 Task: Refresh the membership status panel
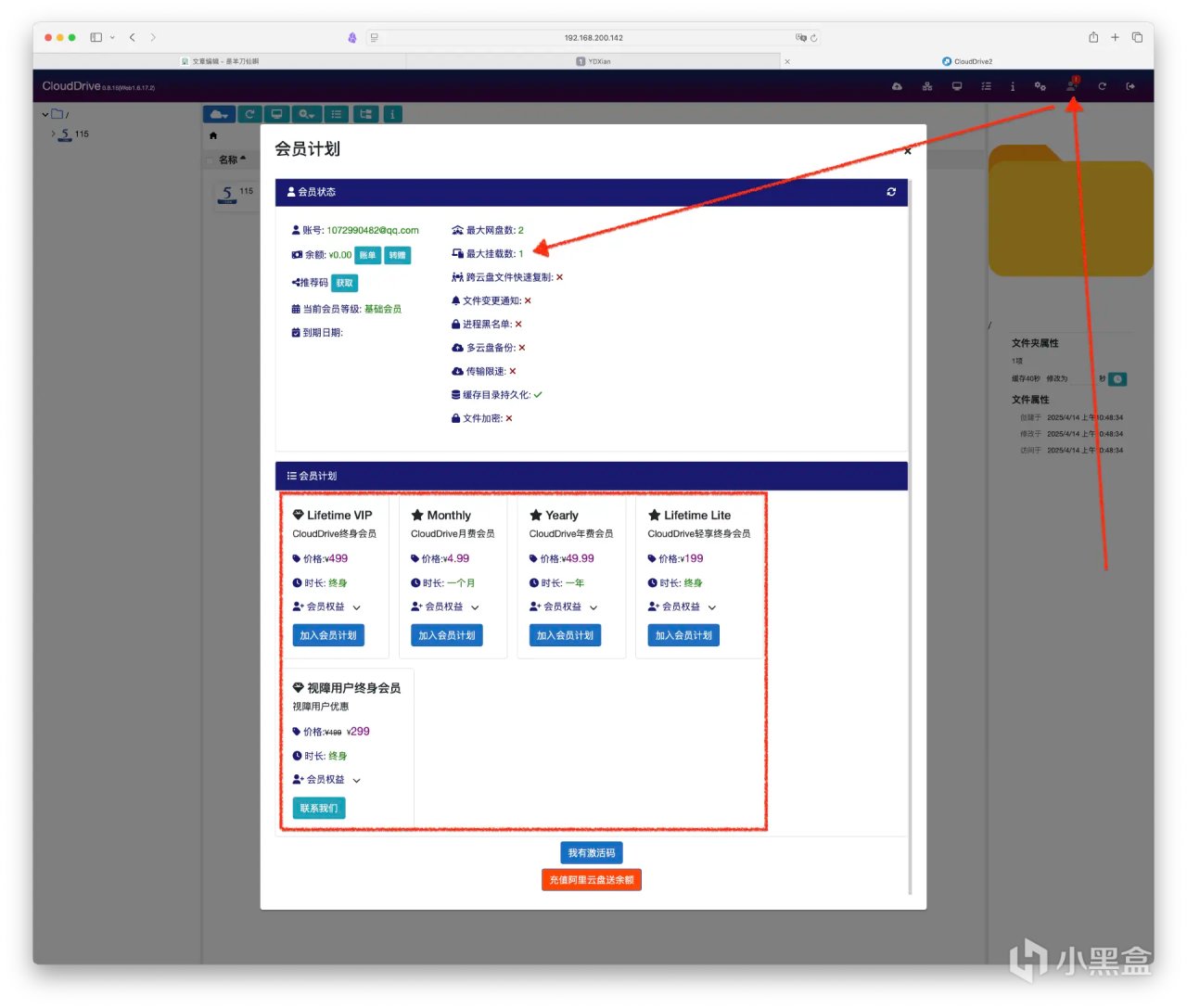[891, 192]
